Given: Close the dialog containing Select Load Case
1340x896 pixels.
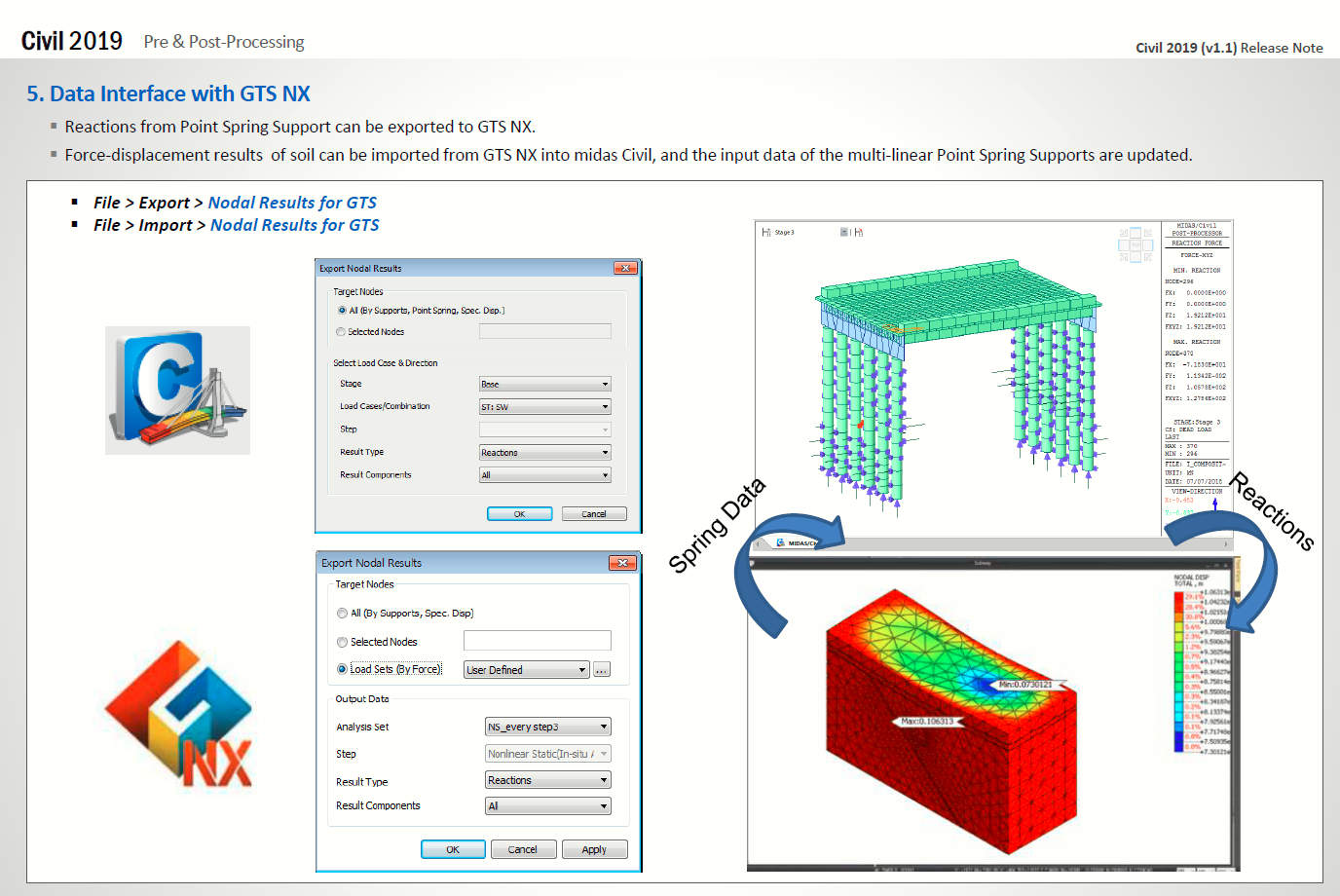Looking at the screenshot, I should pyautogui.click(x=625, y=268).
